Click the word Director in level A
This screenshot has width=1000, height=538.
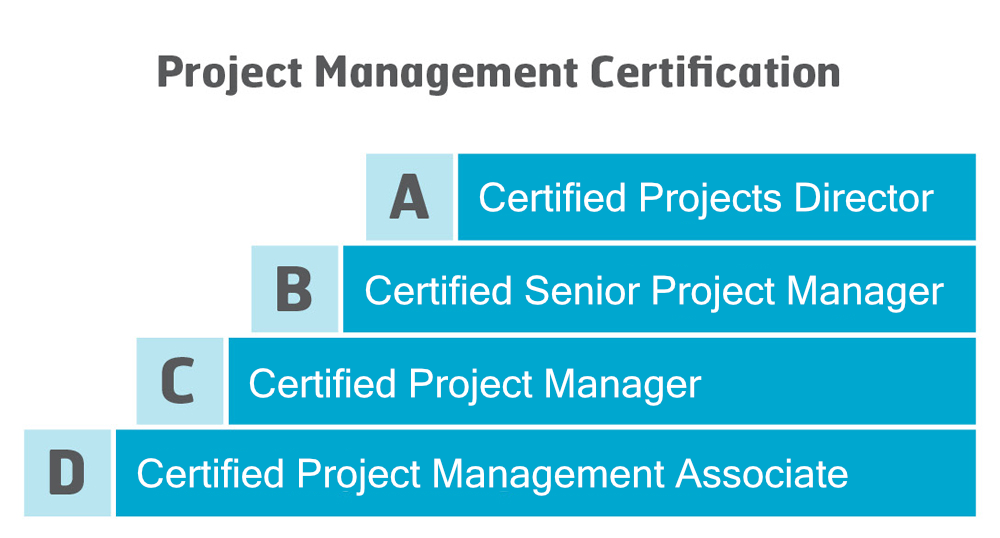coord(864,198)
